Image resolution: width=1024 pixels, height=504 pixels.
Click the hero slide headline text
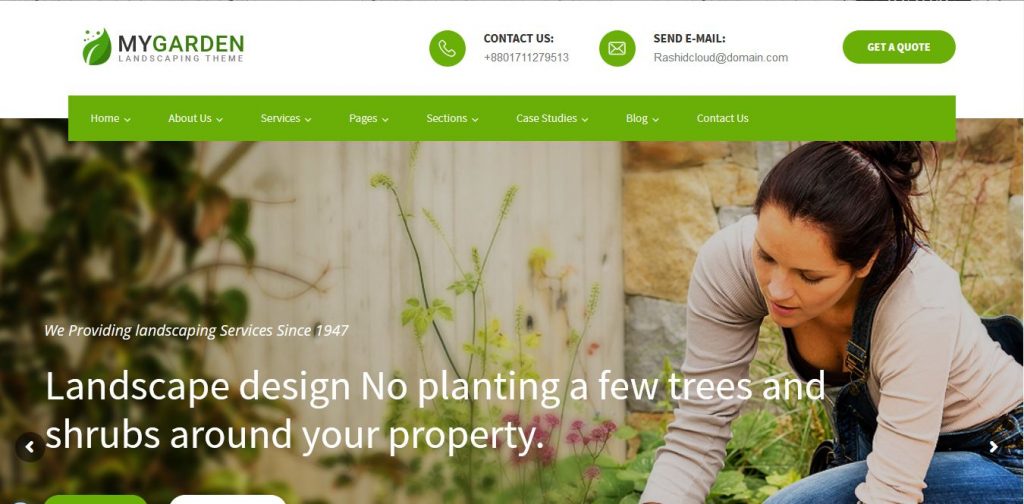435,410
